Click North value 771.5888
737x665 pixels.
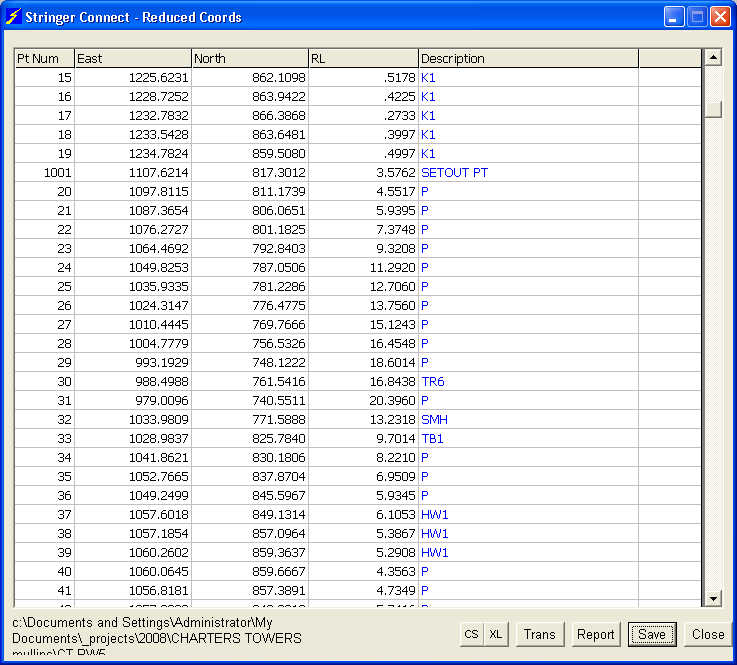tap(250, 420)
